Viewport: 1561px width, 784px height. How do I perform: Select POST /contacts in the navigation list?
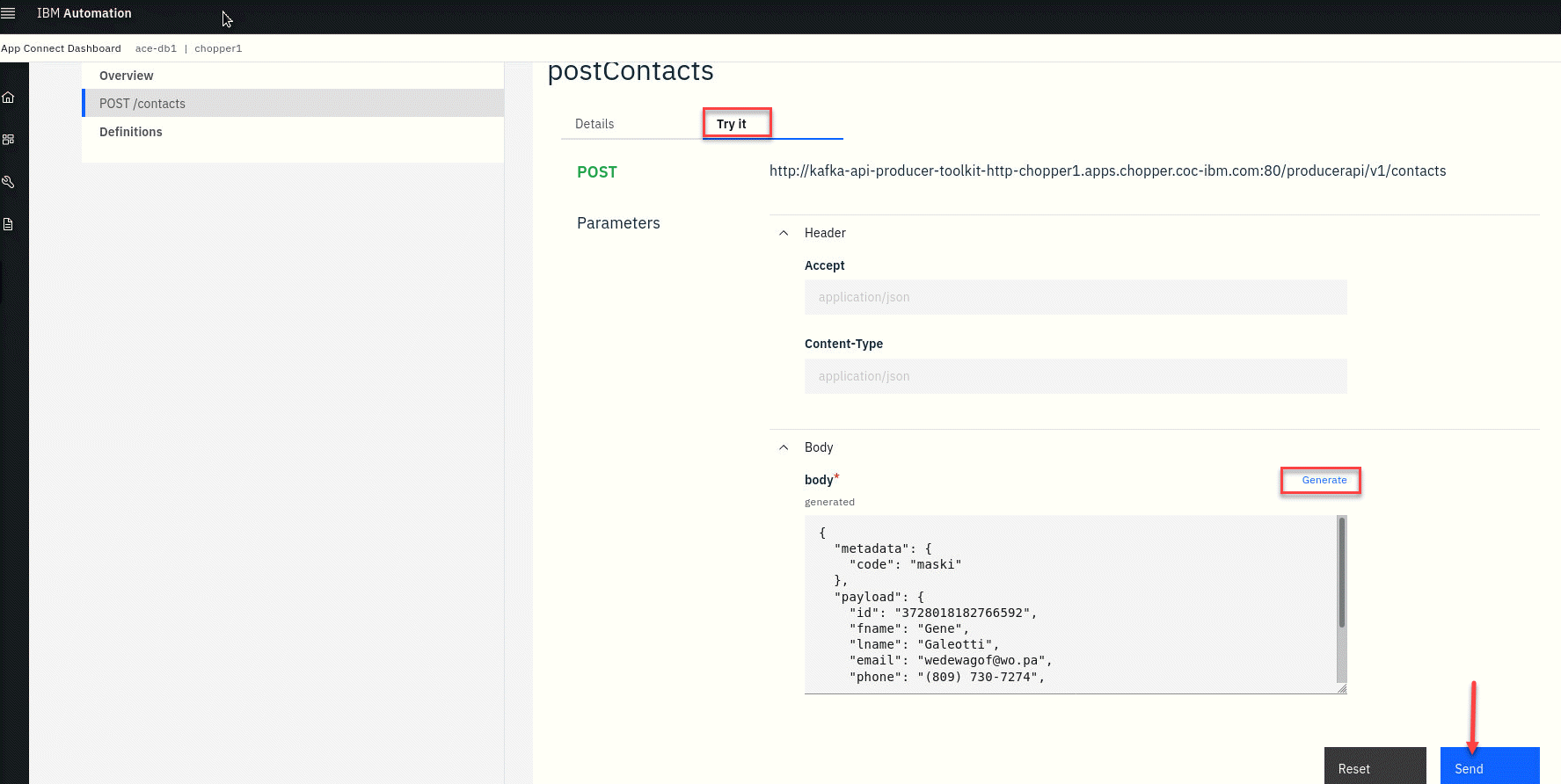coord(142,104)
